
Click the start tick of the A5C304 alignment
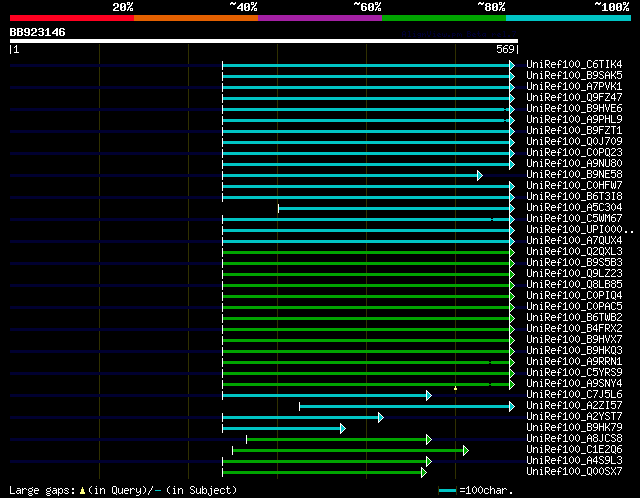(278, 209)
